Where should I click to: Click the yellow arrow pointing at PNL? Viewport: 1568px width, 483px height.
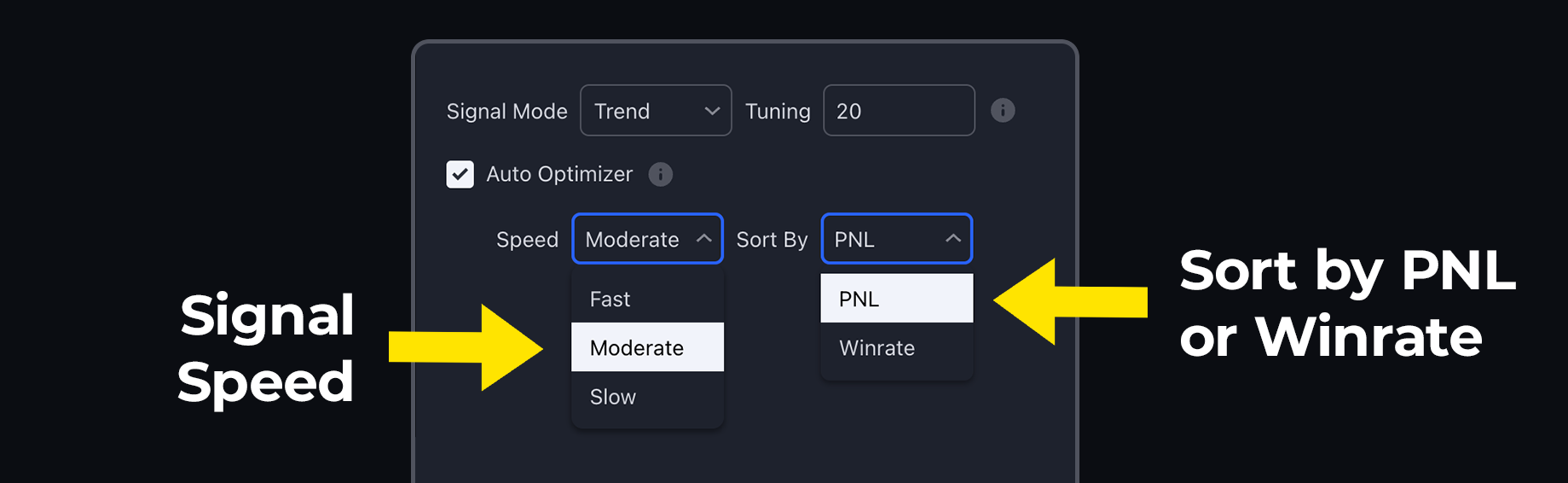click(1071, 301)
